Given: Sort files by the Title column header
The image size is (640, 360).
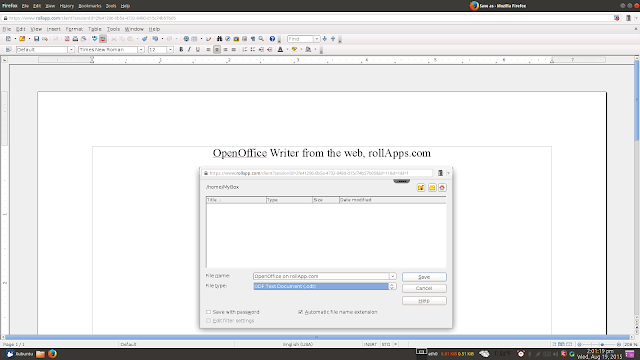Looking at the screenshot, I should 236,200.
